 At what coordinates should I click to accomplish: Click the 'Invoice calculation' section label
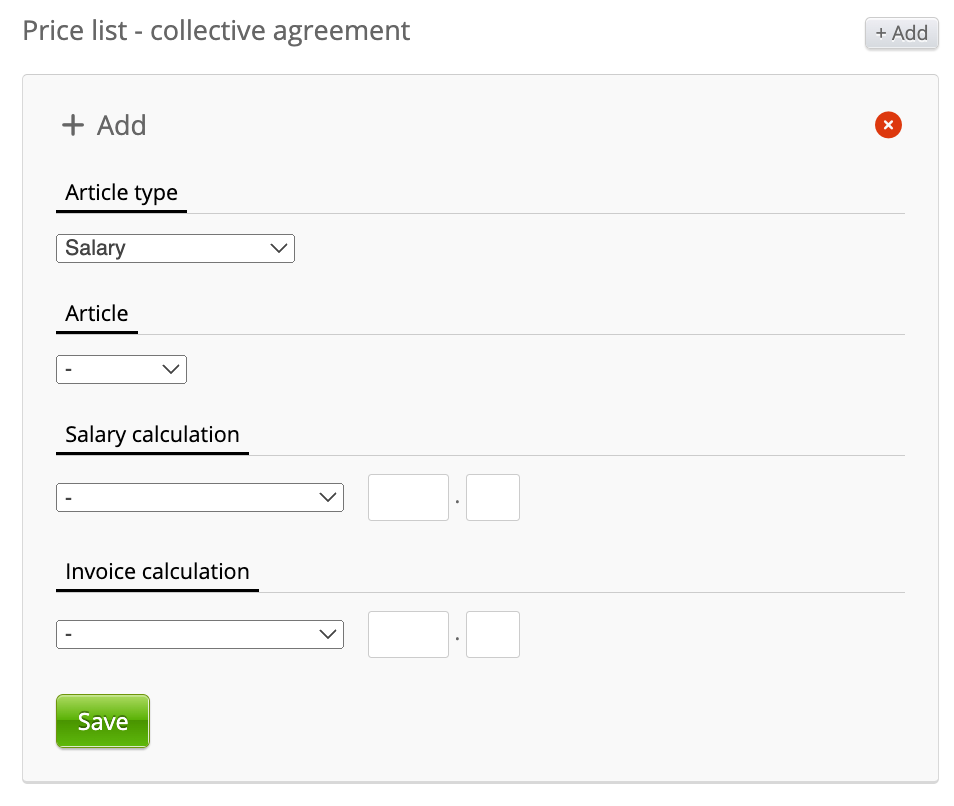point(157,572)
